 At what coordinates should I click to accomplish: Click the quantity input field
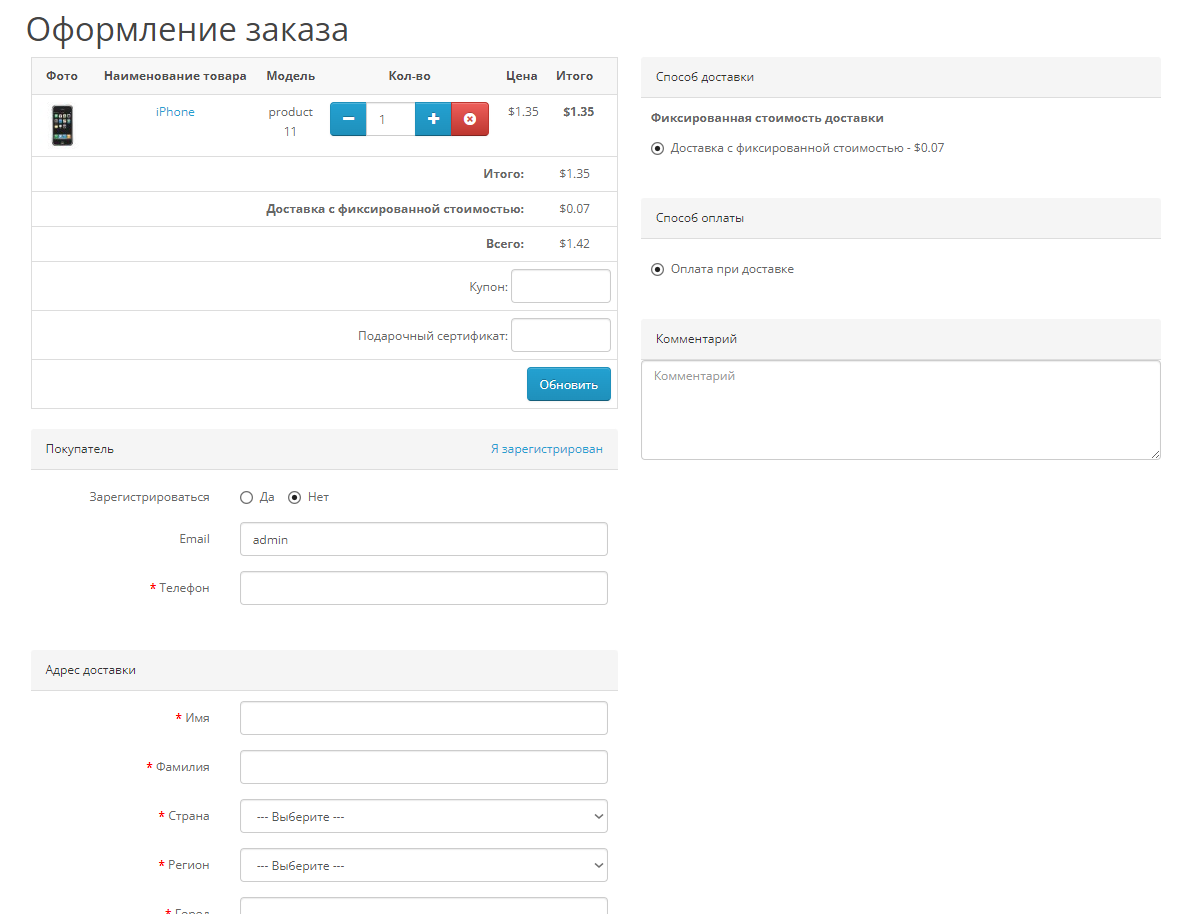tap(390, 119)
